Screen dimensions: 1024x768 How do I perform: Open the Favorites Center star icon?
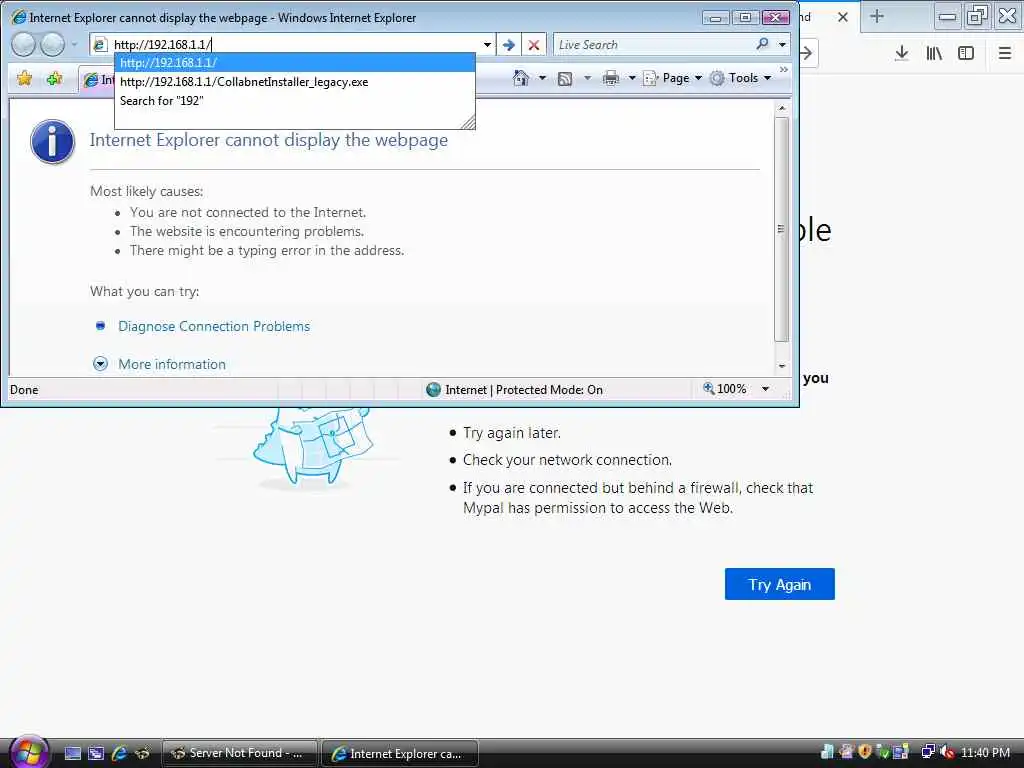click(25, 78)
